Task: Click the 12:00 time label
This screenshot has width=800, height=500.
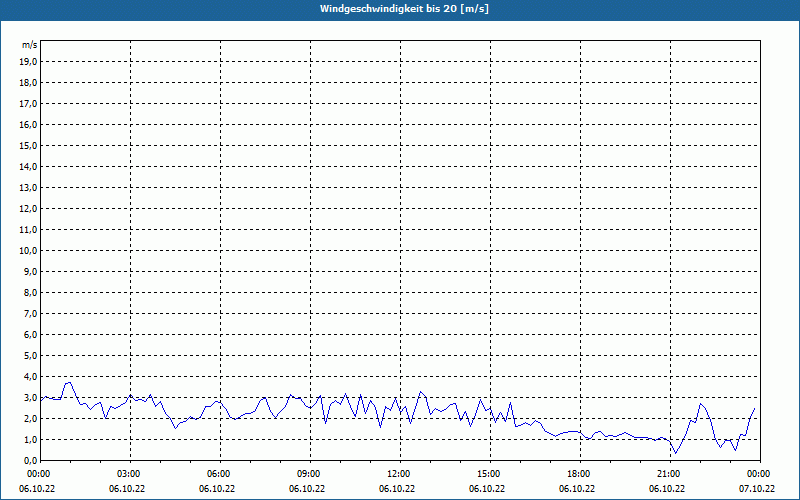Action: coord(399,474)
